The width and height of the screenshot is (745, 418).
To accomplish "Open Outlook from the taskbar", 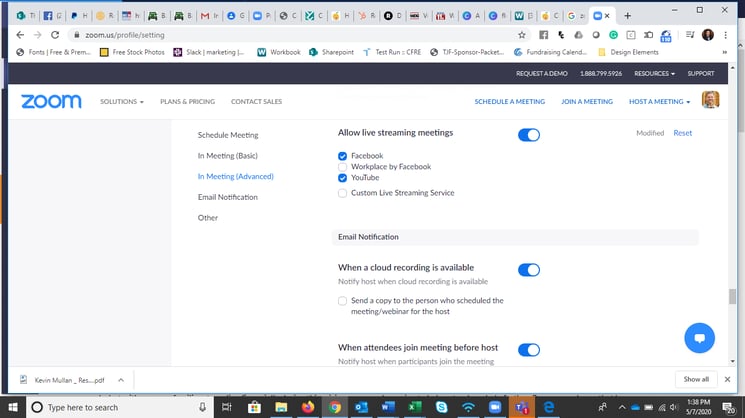I will tap(361, 407).
